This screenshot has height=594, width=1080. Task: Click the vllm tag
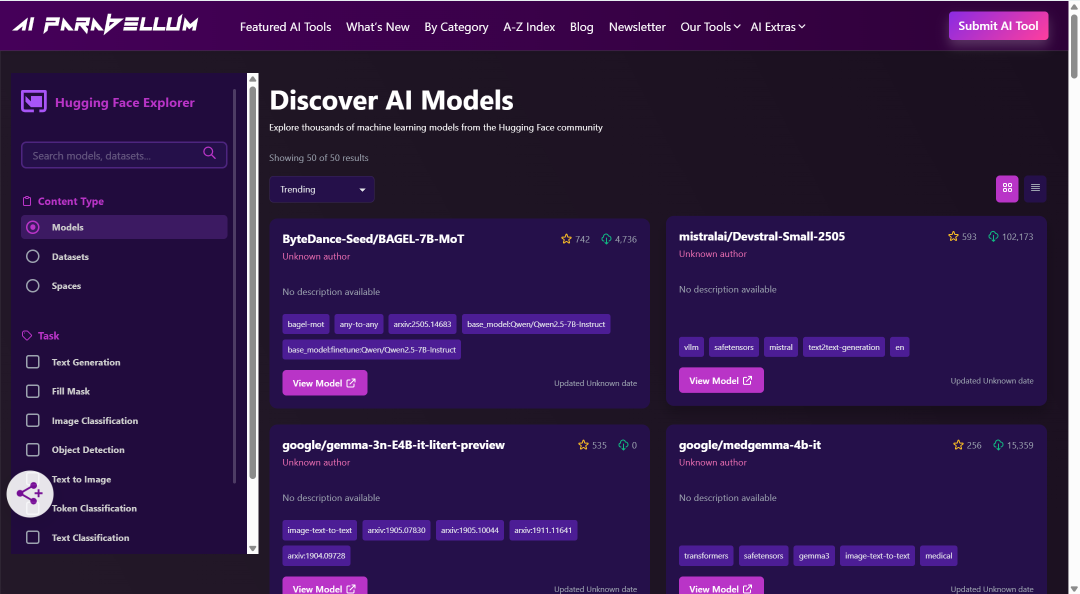691,347
